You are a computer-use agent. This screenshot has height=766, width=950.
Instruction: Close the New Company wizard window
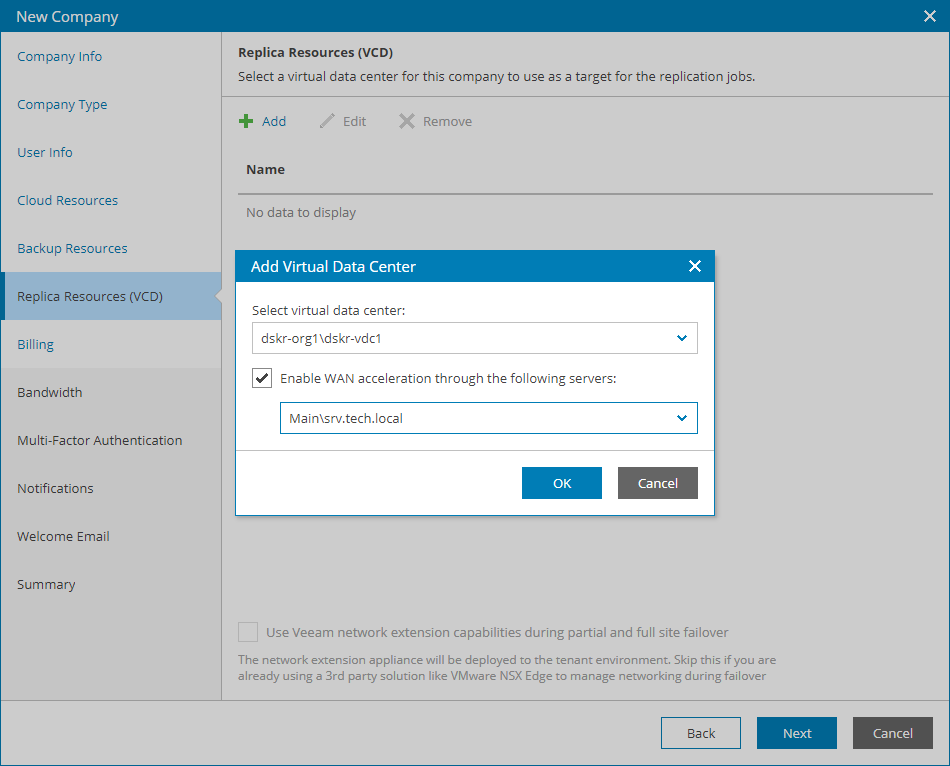click(x=929, y=16)
